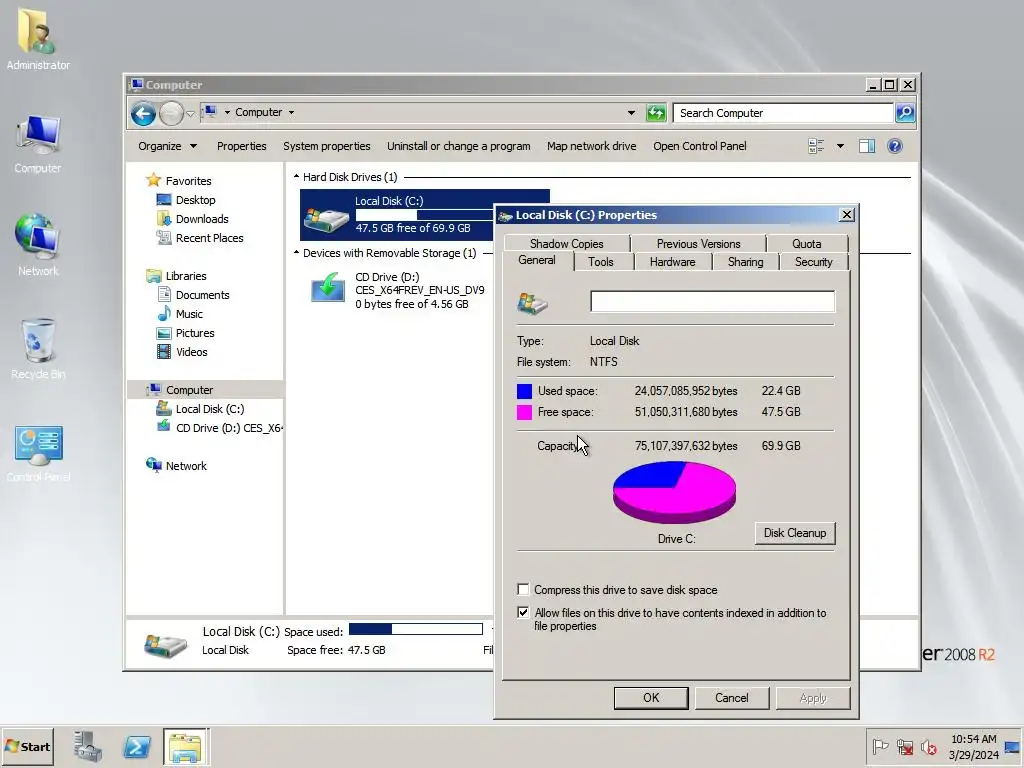Click the drive icon in Properties General tab
This screenshot has height=768, width=1024.
(x=532, y=303)
